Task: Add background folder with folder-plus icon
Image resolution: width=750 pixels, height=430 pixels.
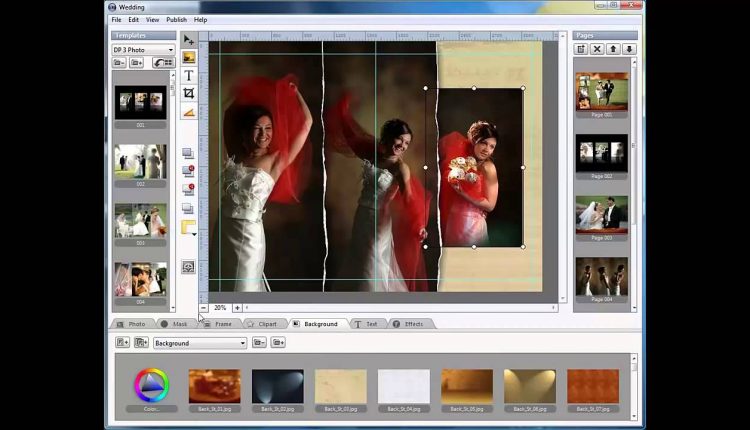Action: click(278, 342)
